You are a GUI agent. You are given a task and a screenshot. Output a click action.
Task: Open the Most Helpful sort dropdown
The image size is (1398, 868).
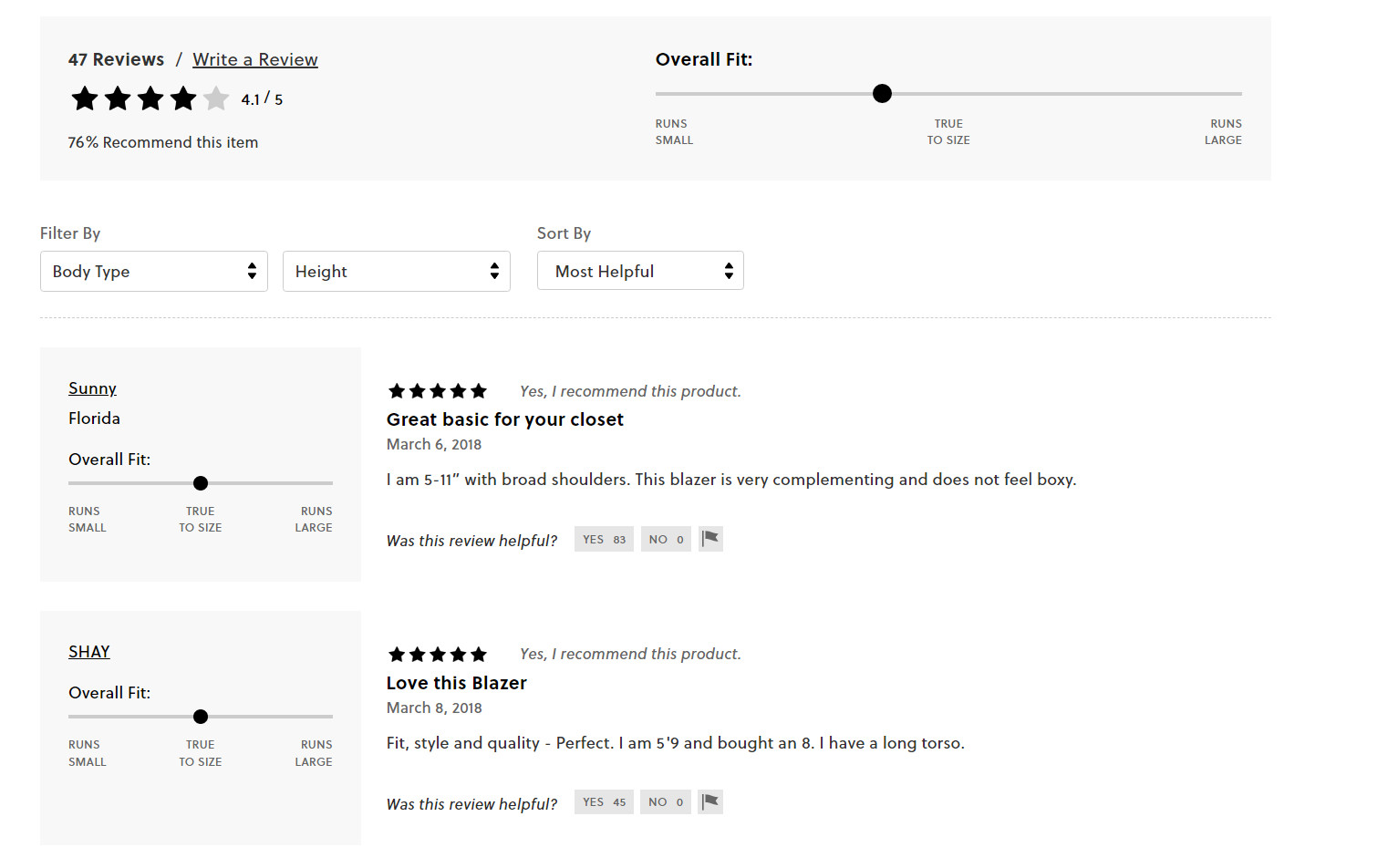[x=640, y=271]
